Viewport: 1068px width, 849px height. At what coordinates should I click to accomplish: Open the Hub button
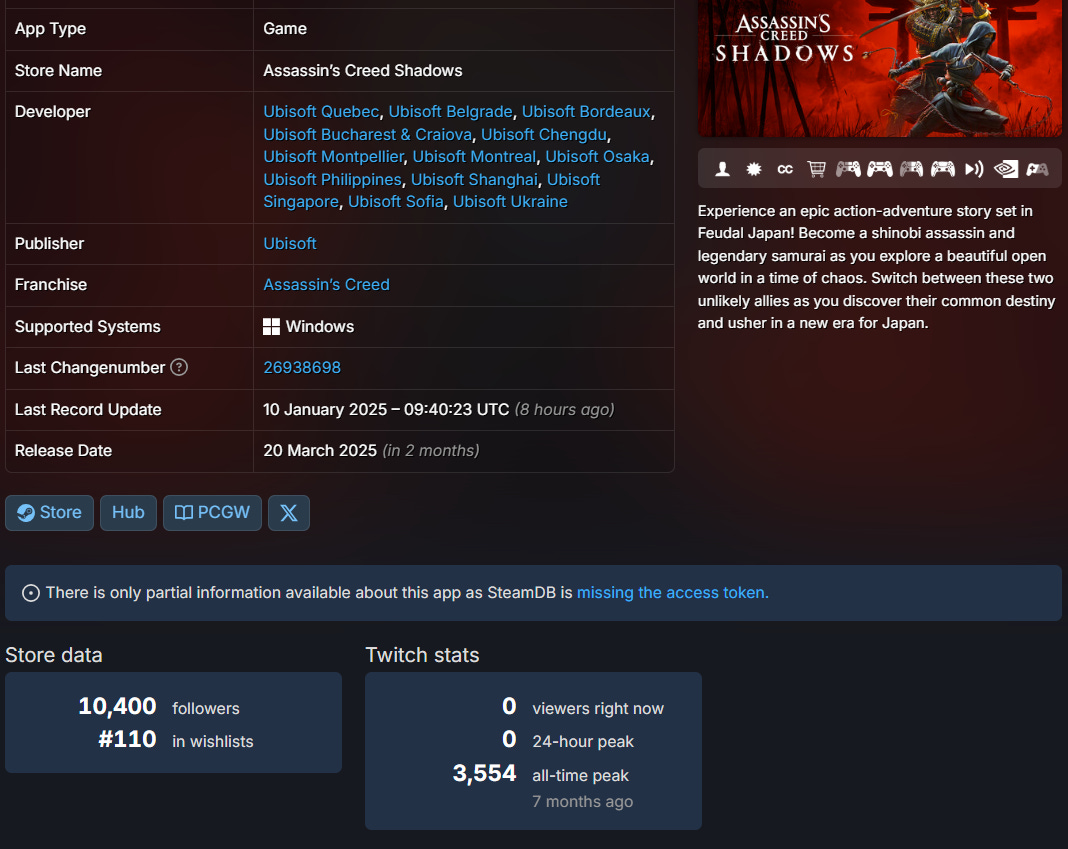coord(128,512)
